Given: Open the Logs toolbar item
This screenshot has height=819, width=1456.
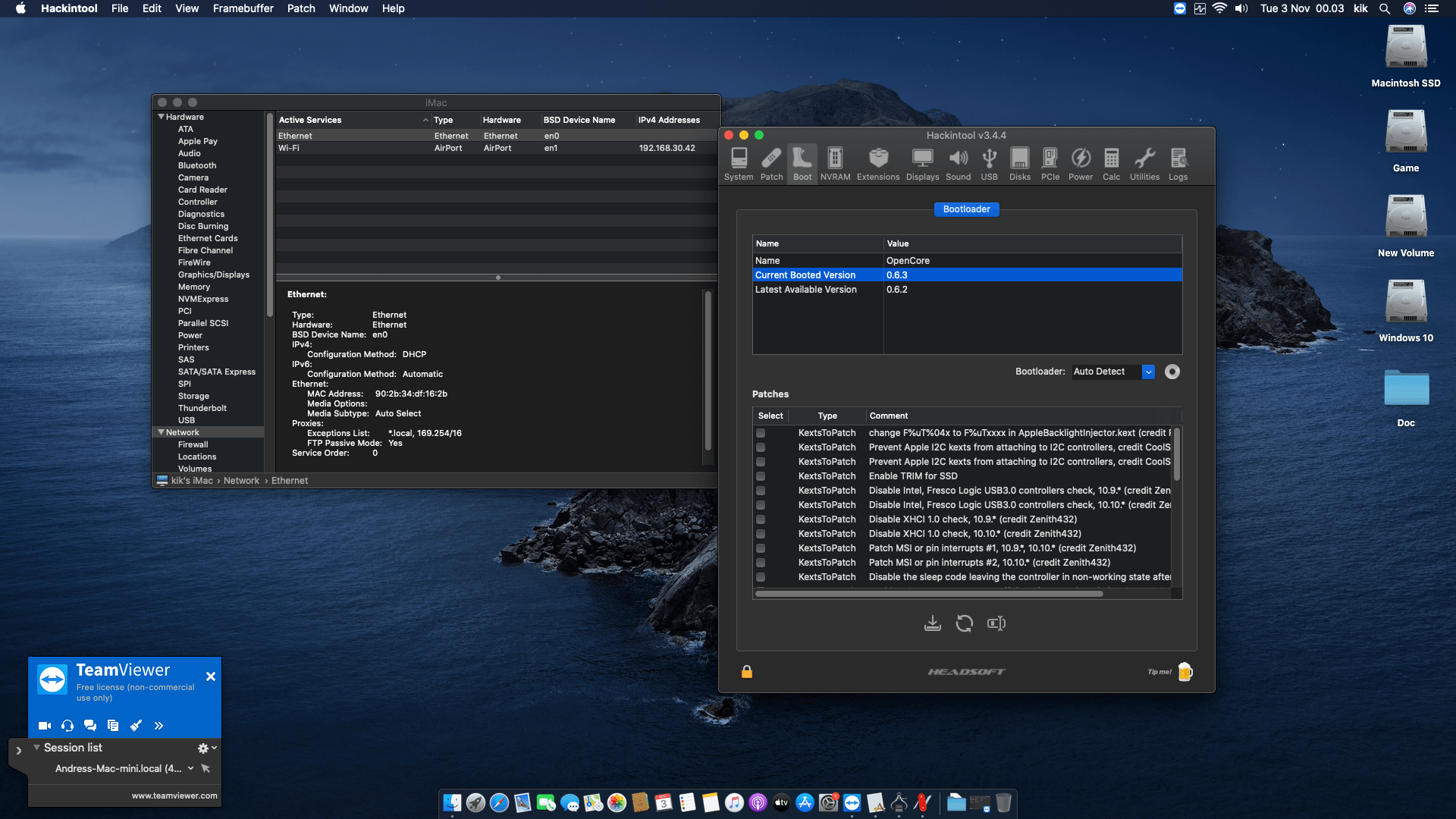Looking at the screenshot, I should coord(1178,164).
